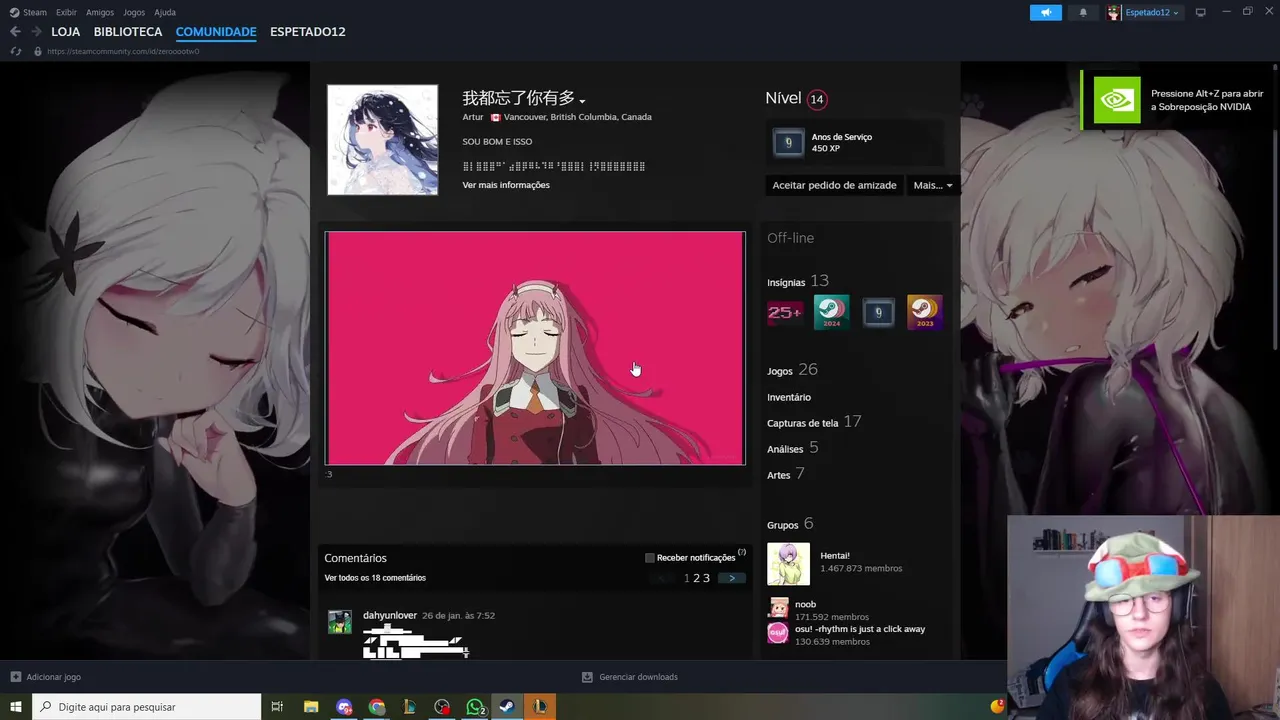
Task: Open the Grupos 6 link
Action: click(x=790, y=524)
